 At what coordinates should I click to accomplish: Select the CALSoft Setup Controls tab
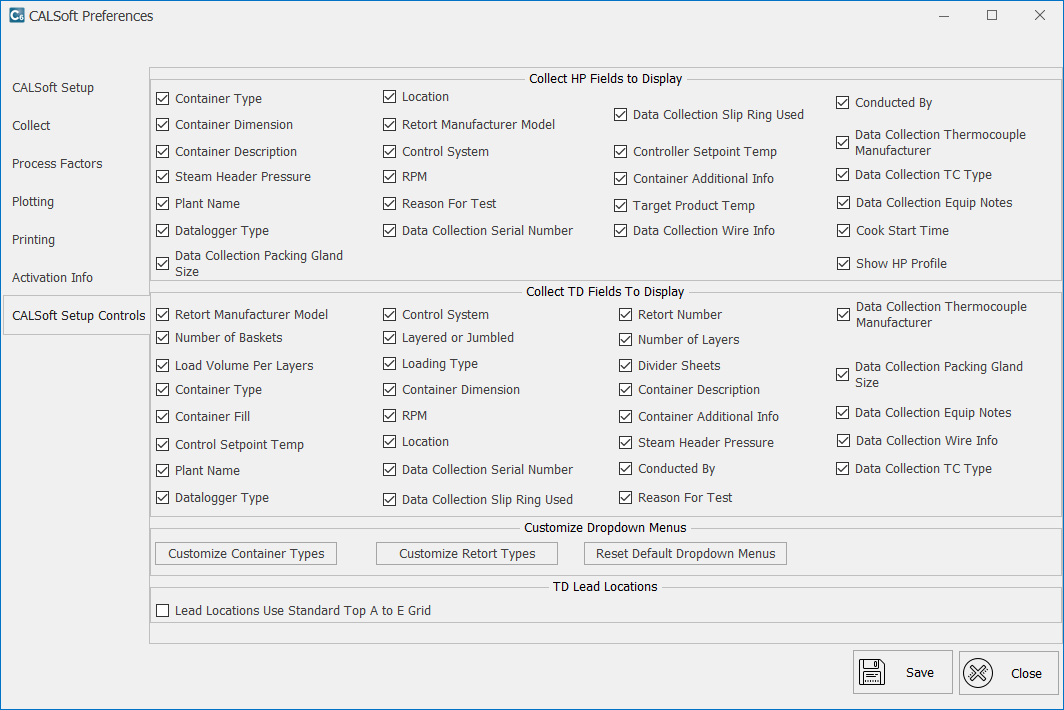pos(77,316)
